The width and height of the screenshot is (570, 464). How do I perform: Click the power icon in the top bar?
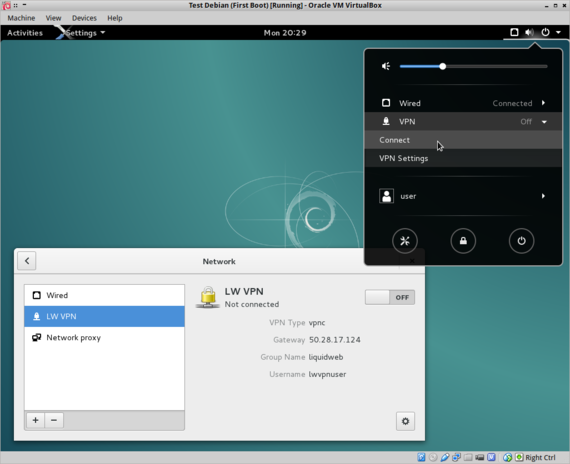545,32
